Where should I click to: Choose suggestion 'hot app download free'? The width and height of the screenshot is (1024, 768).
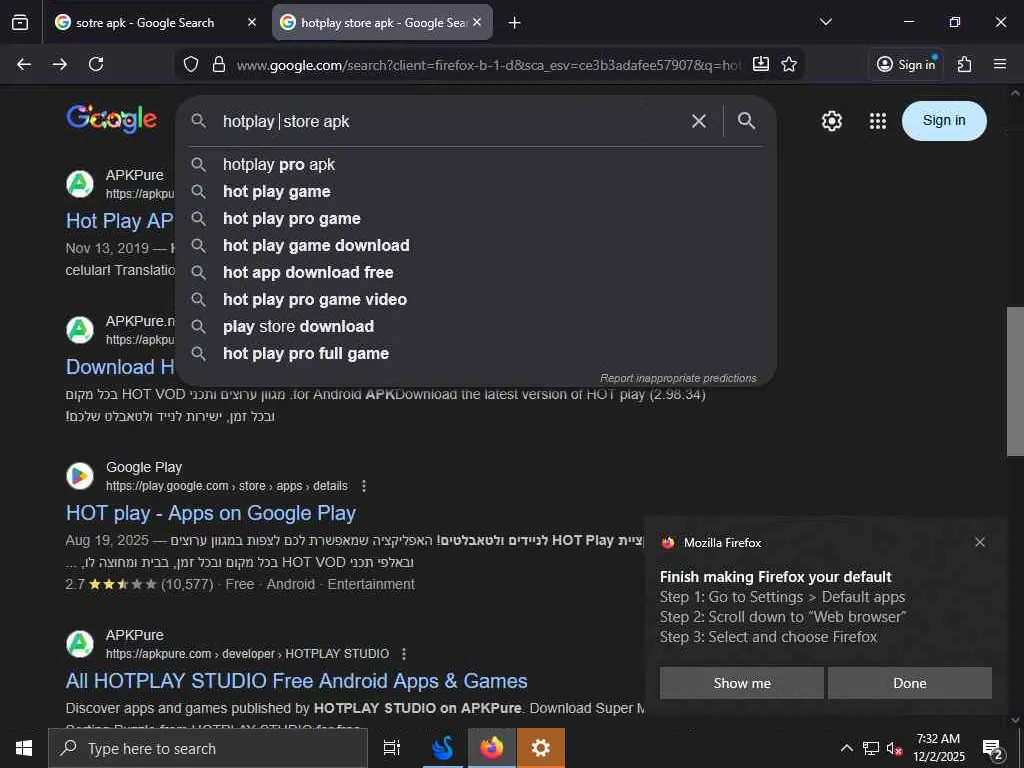coord(476,272)
